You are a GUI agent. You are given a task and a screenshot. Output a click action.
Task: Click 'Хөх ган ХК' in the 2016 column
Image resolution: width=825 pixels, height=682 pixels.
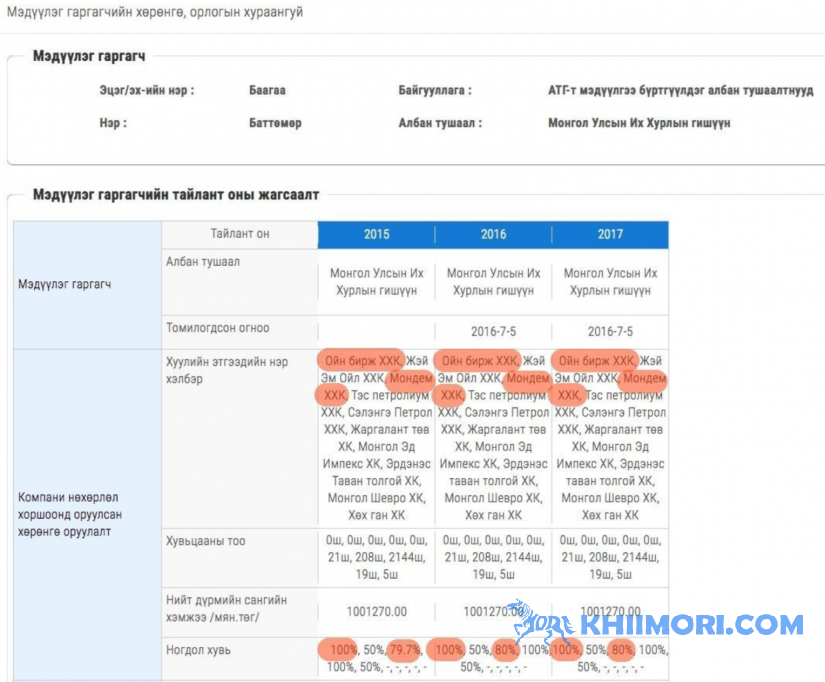(493, 515)
